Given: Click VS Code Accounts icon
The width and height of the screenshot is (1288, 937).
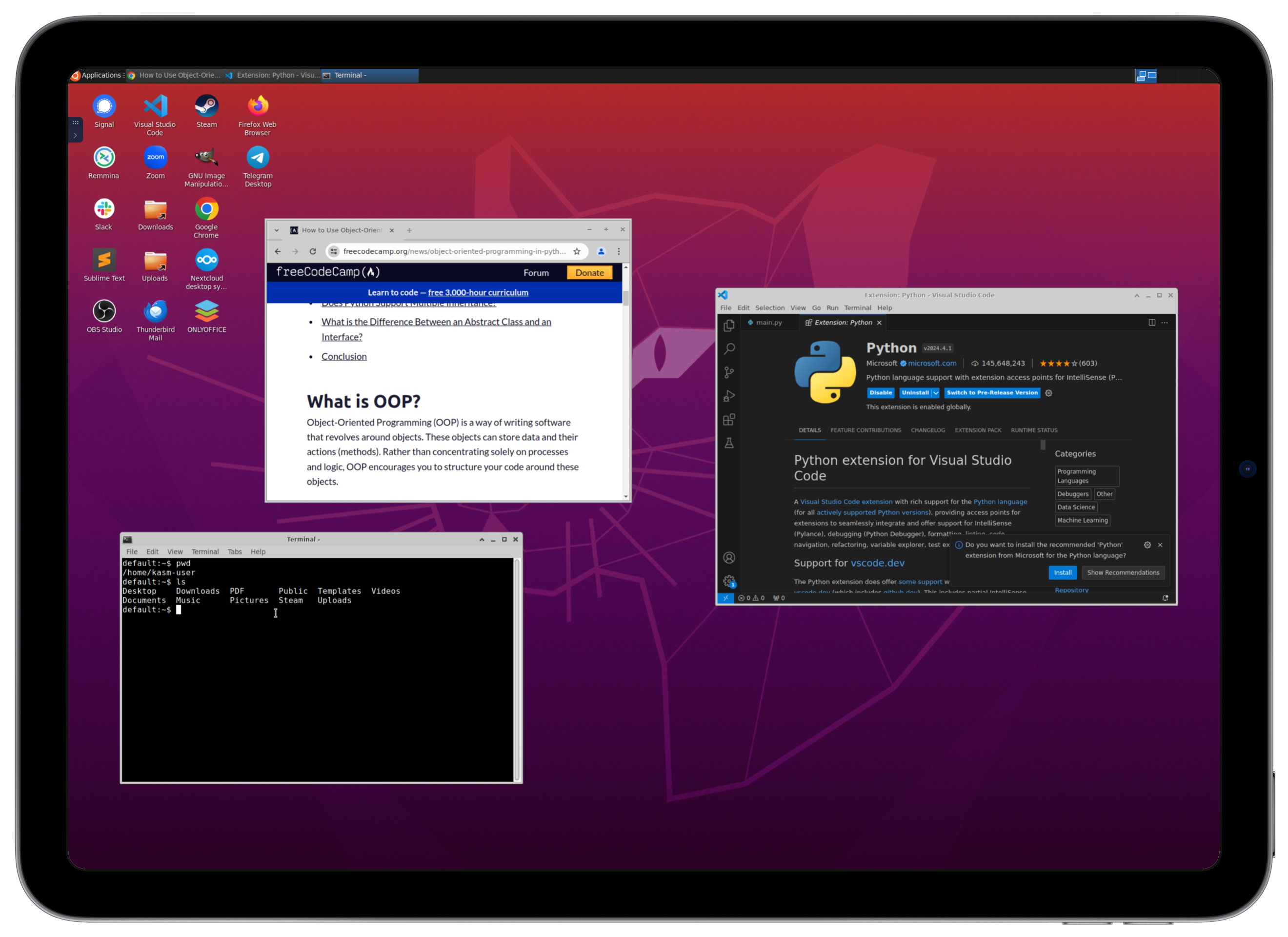Looking at the screenshot, I should 729,557.
